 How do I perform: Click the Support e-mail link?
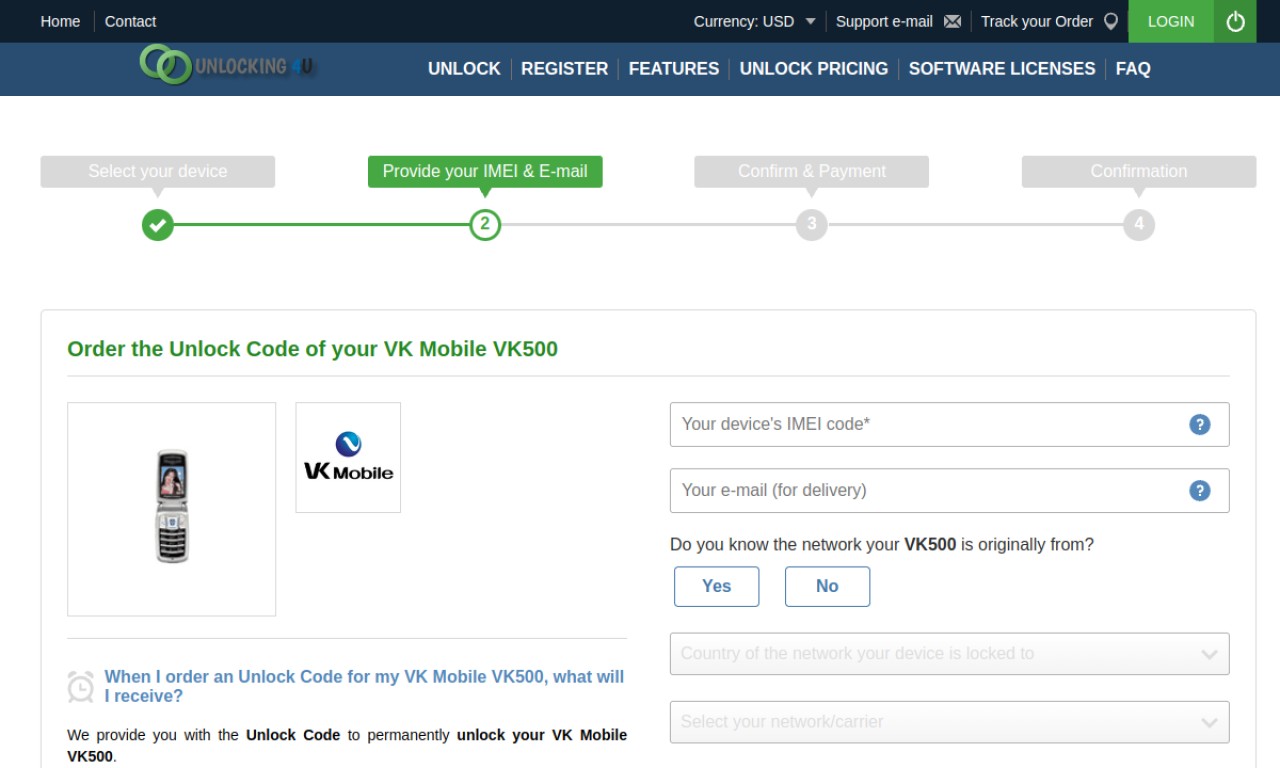(884, 21)
